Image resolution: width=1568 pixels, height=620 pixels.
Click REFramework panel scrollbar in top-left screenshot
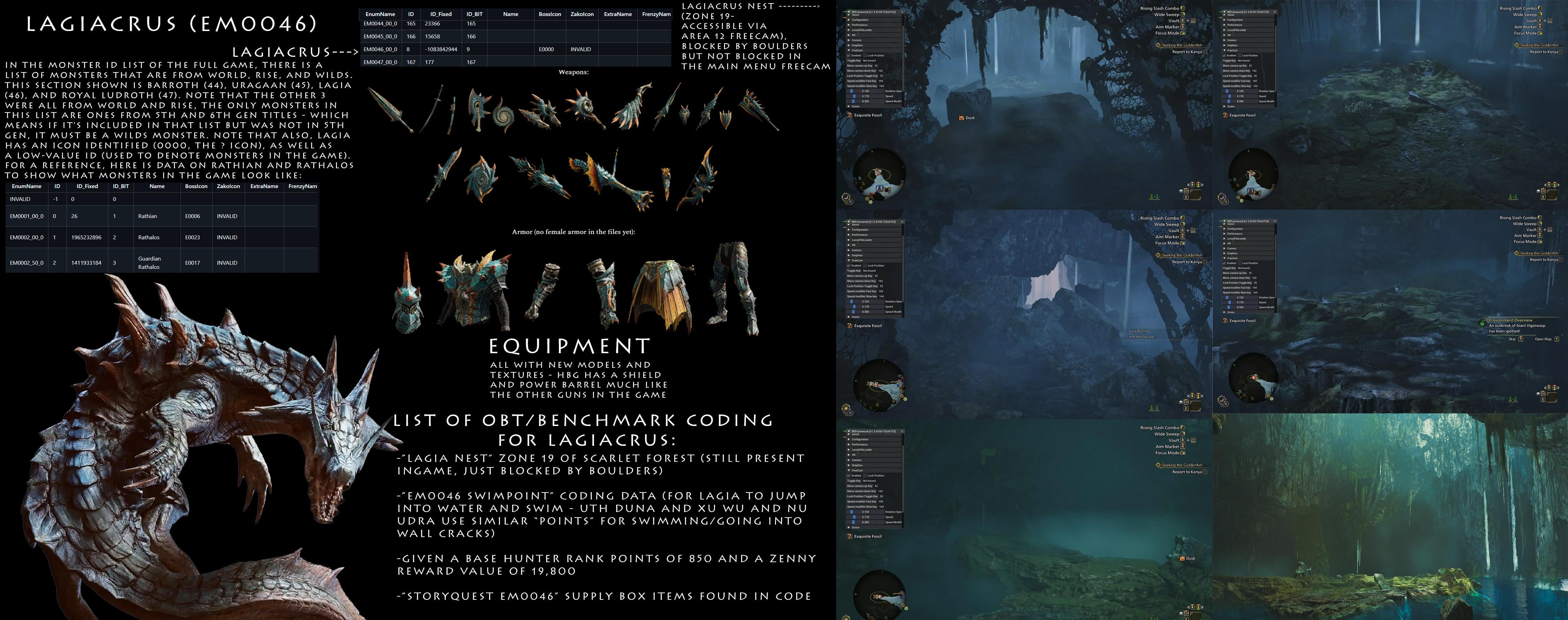[x=903, y=59]
